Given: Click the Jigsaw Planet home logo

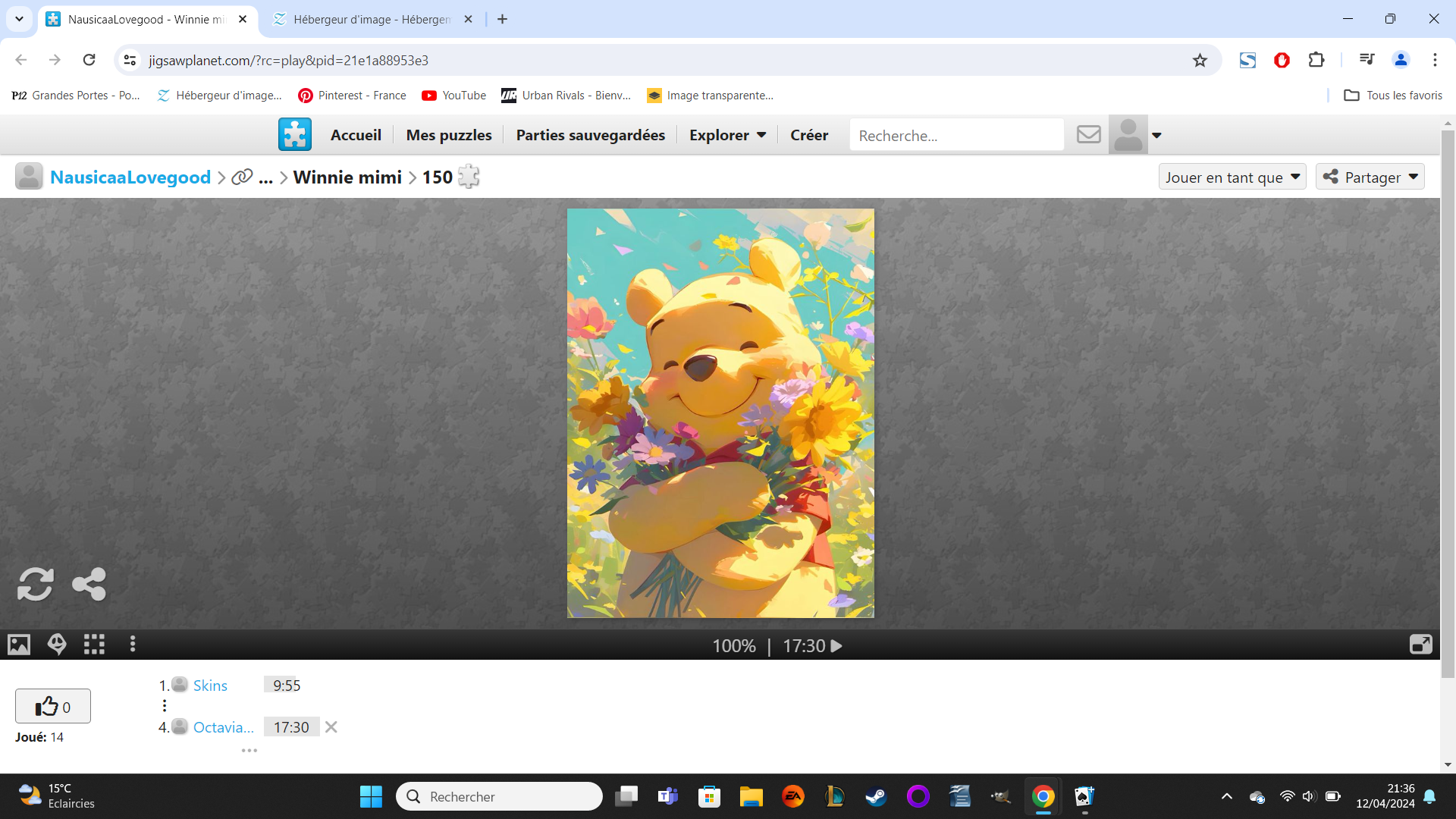Looking at the screenshot, I should pos(295,135).
